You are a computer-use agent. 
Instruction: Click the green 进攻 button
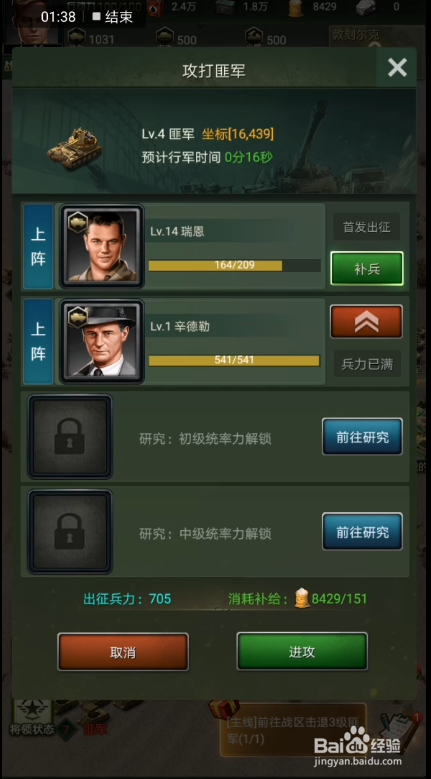click(x=302, y=651)
